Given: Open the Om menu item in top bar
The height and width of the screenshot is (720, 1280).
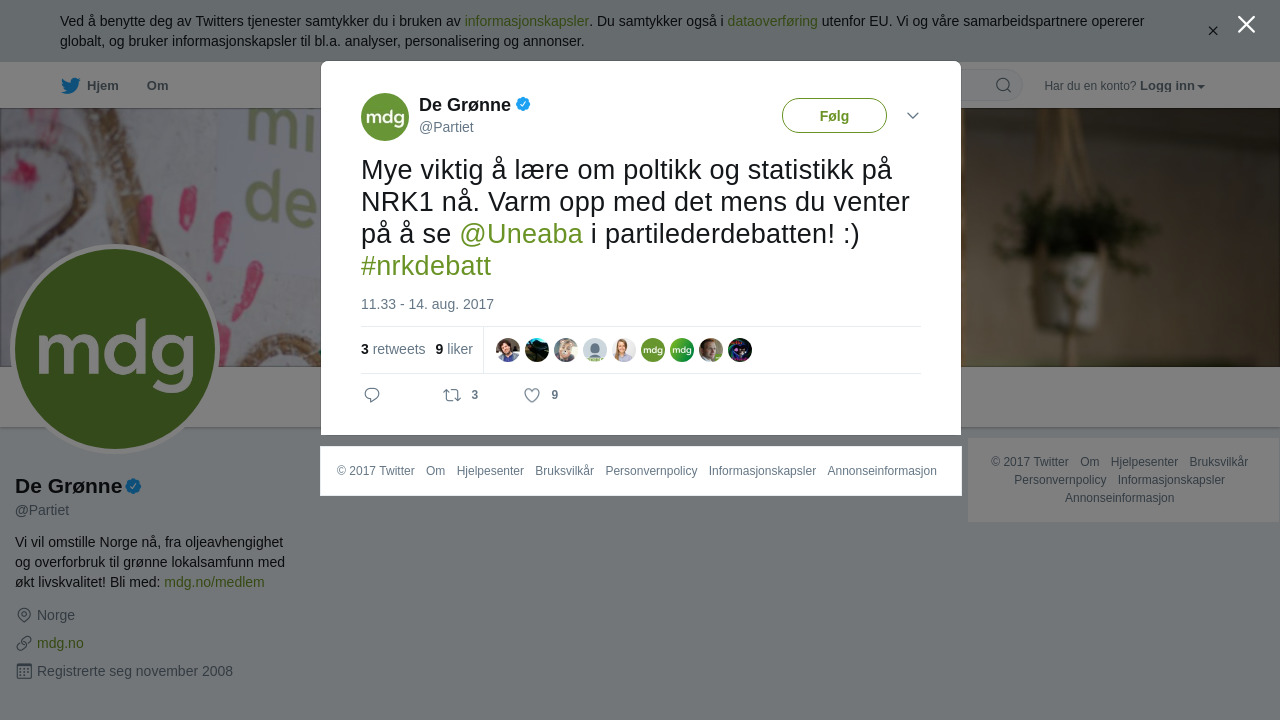Looking at the screenshot, I should coord(157,86).
